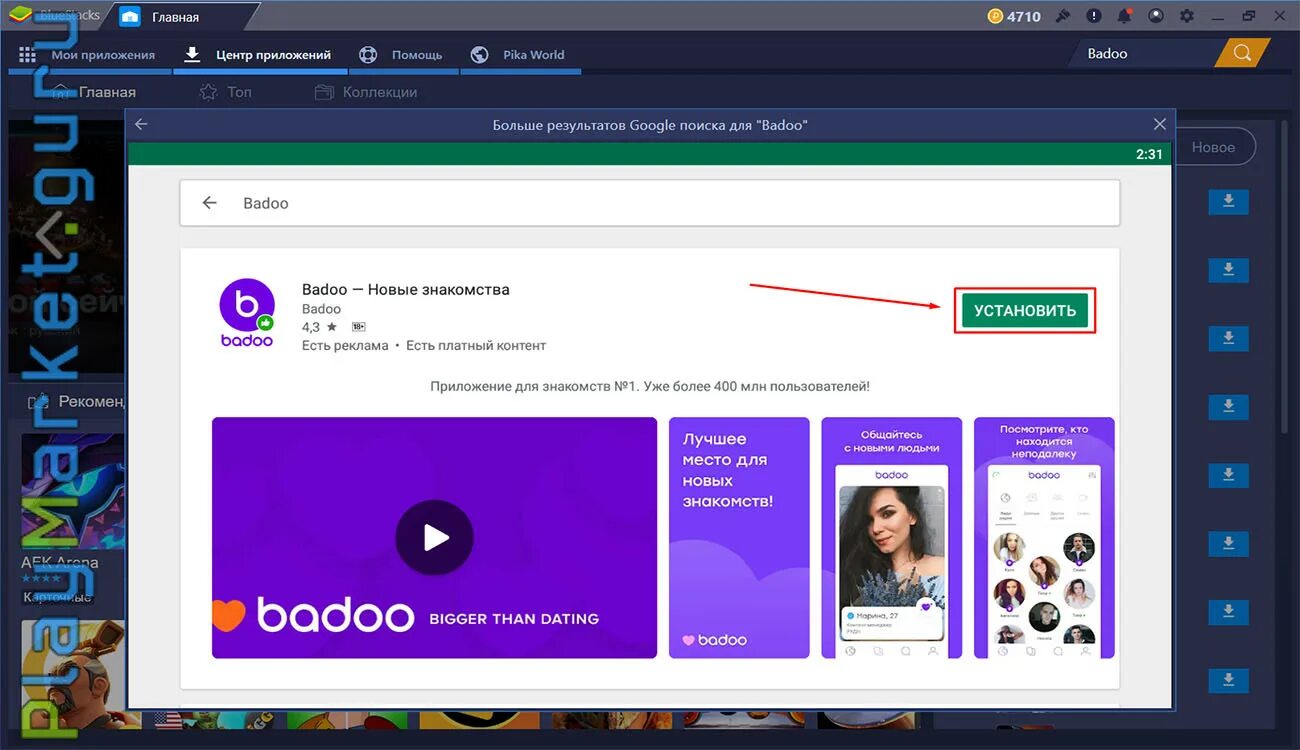Viewport: 1300px width, 750px height.
Task: Open the account profile icon
Action: point(1156,16)
